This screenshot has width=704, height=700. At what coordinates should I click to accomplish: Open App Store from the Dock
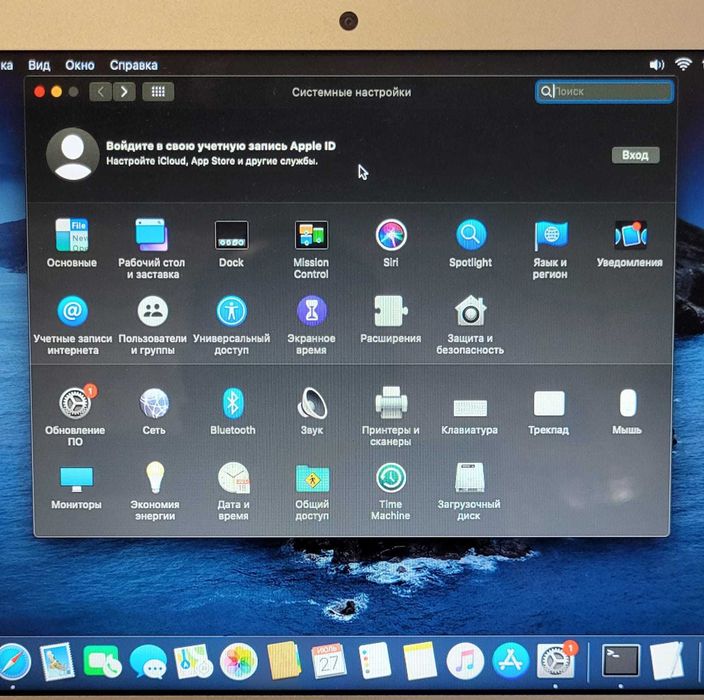510,661
